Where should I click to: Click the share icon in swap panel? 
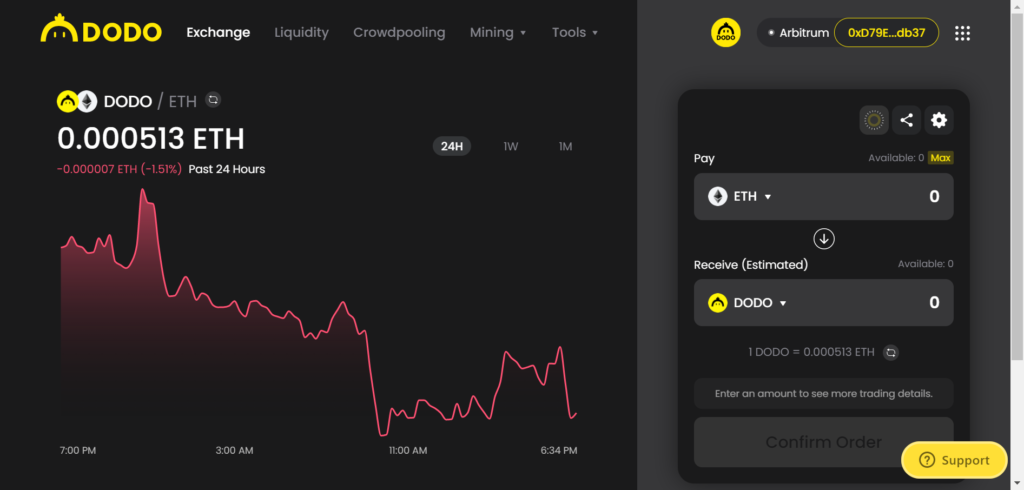(x=906, y=120)
